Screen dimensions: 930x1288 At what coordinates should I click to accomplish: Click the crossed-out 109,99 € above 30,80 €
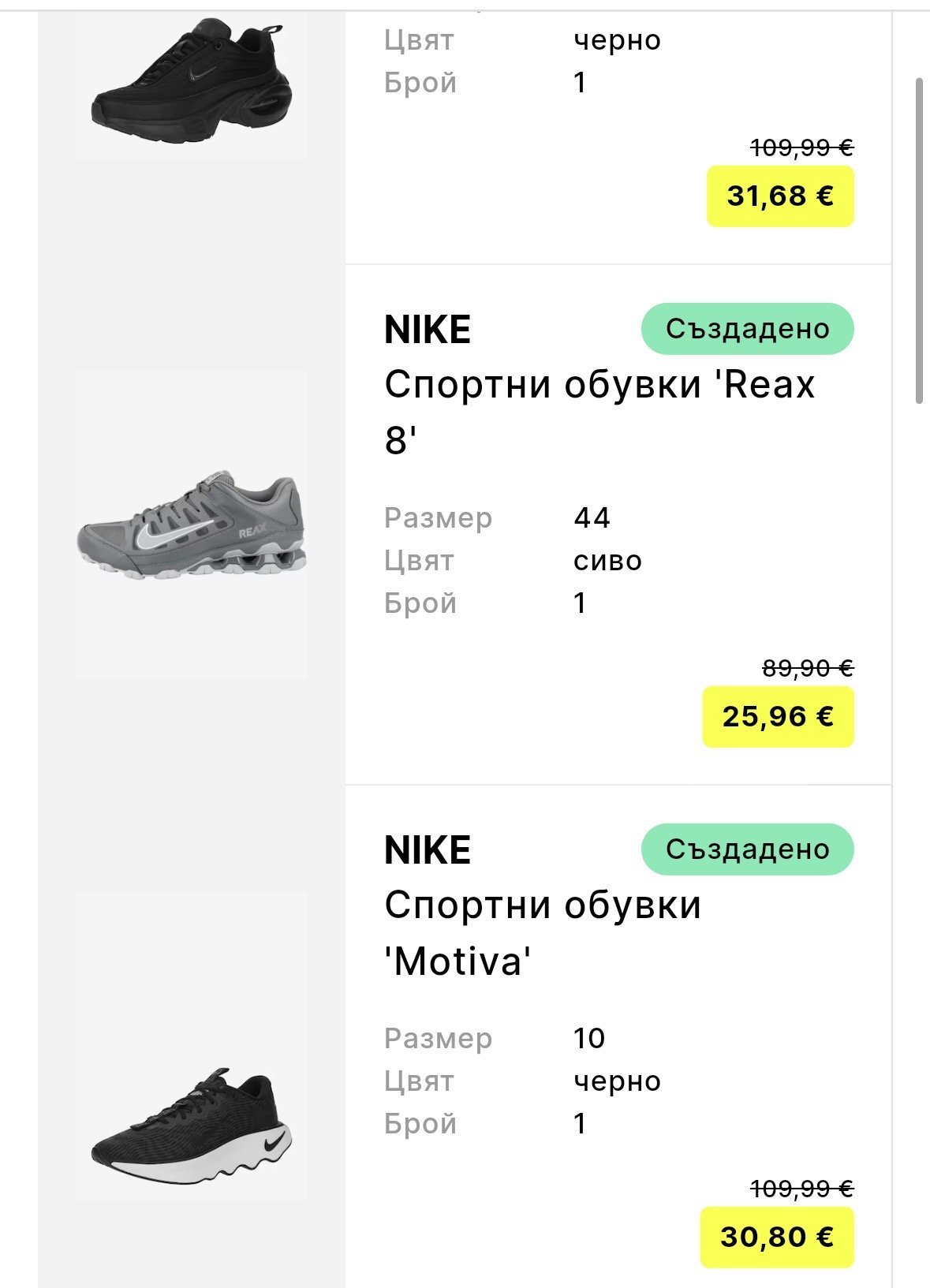click(801, 1189)
